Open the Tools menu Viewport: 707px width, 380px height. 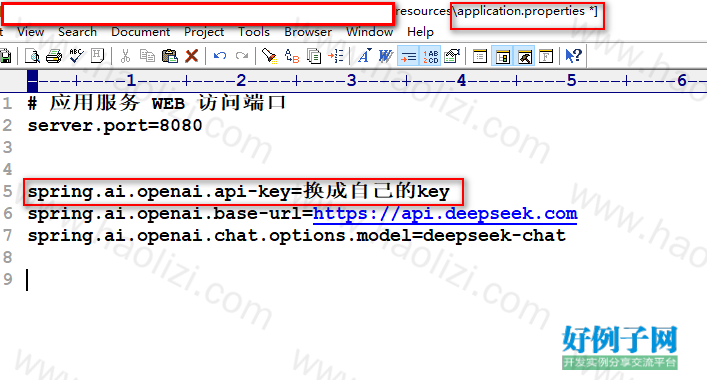pyautogui.click(x=254, y=32)
